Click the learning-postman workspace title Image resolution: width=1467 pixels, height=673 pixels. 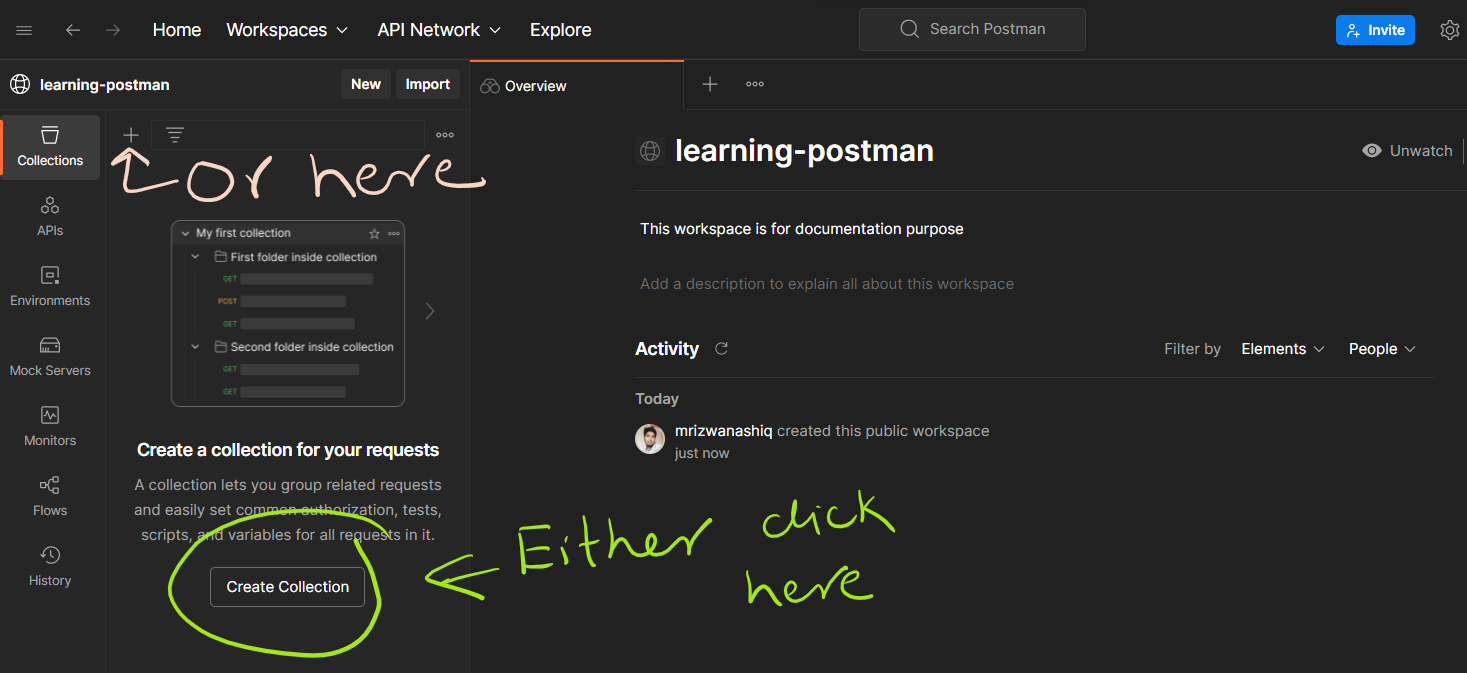804,151
